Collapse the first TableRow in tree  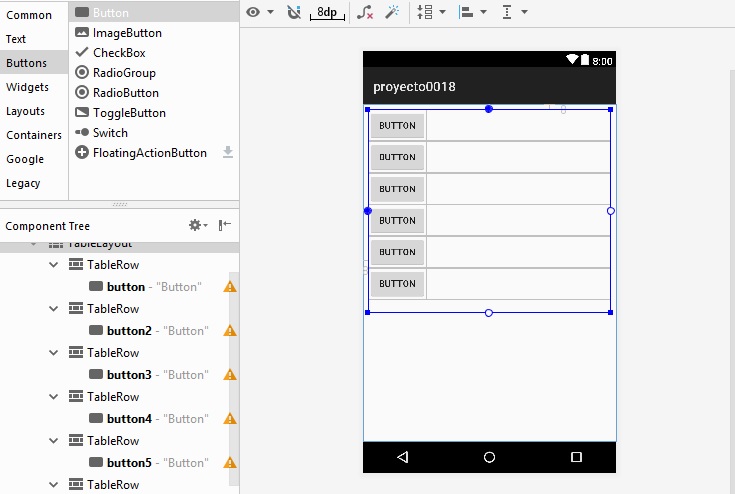(x=54, y=265)
